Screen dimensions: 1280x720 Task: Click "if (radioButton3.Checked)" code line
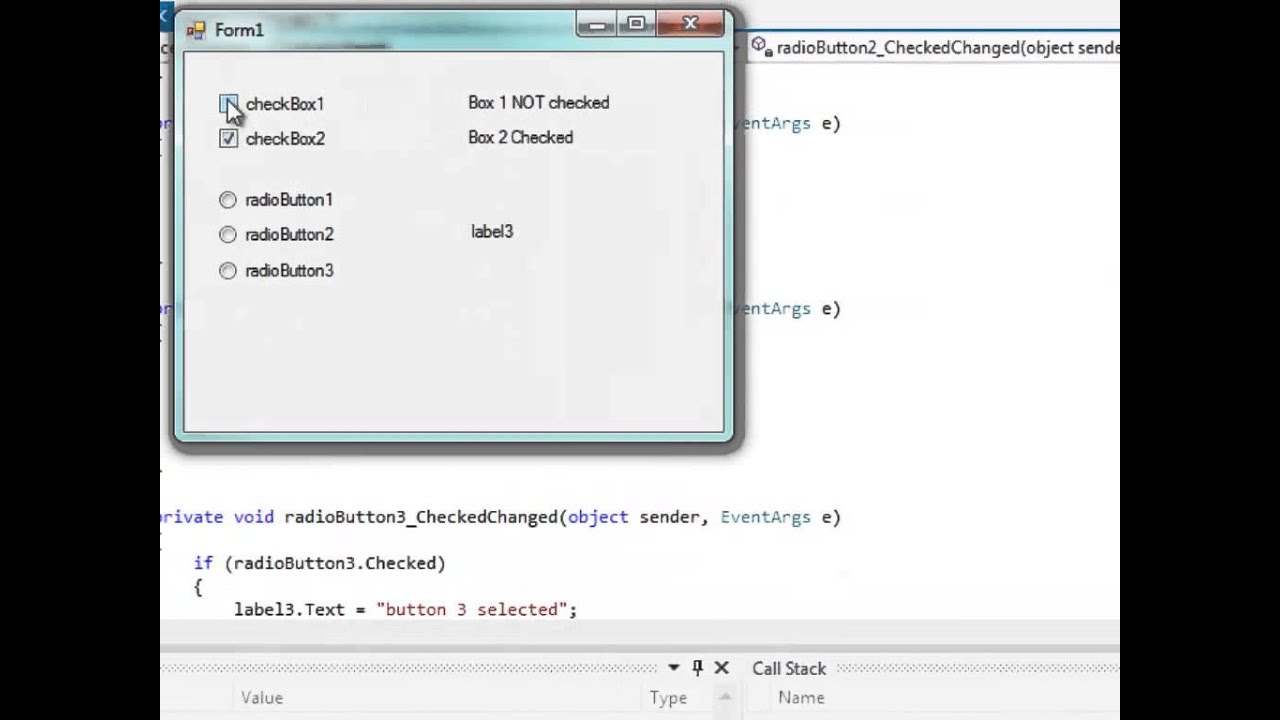[x=320, y=563]
